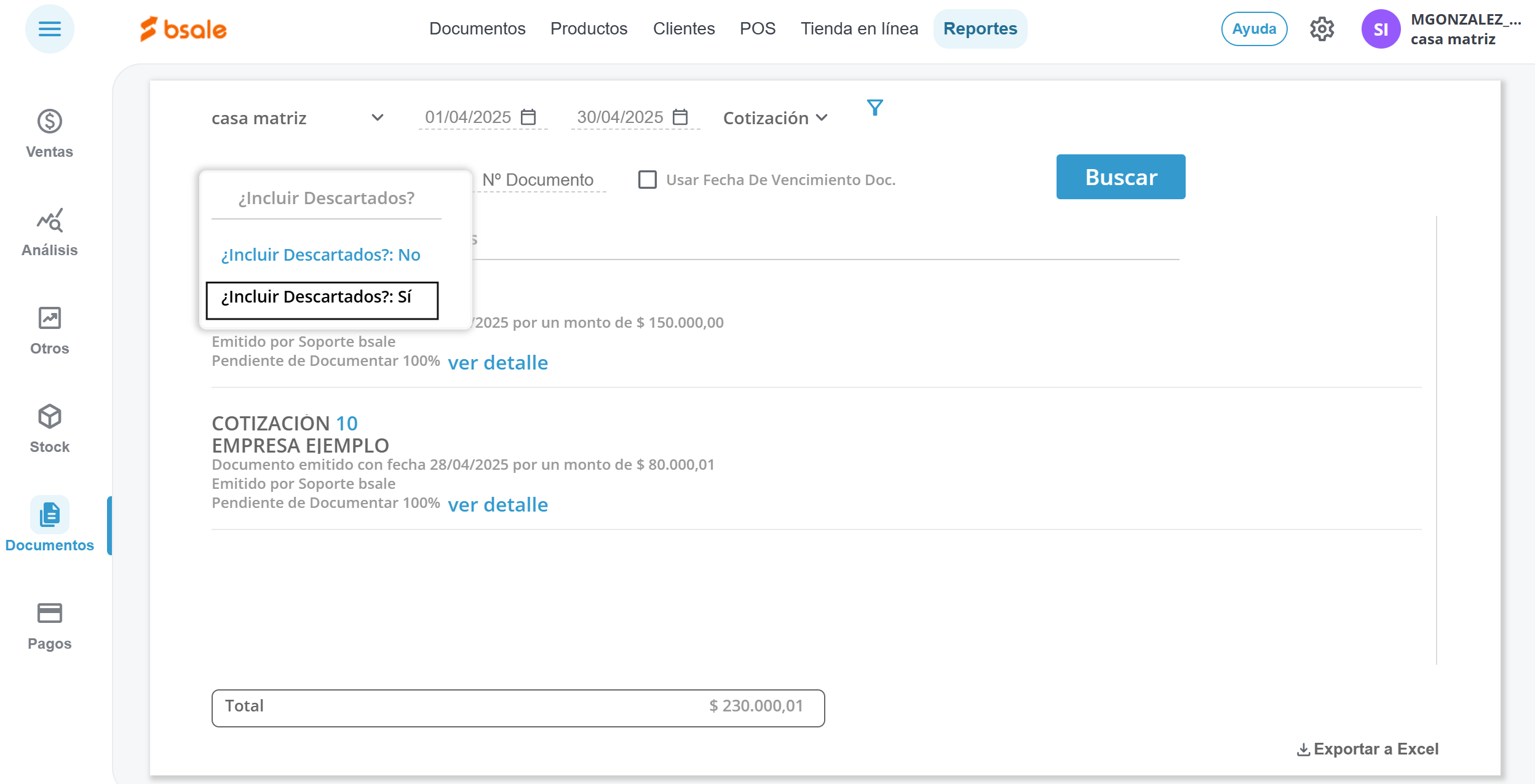Click the Nº Documento input field
The width and height of the screenshot is (1535, 784).
[539, 180]
